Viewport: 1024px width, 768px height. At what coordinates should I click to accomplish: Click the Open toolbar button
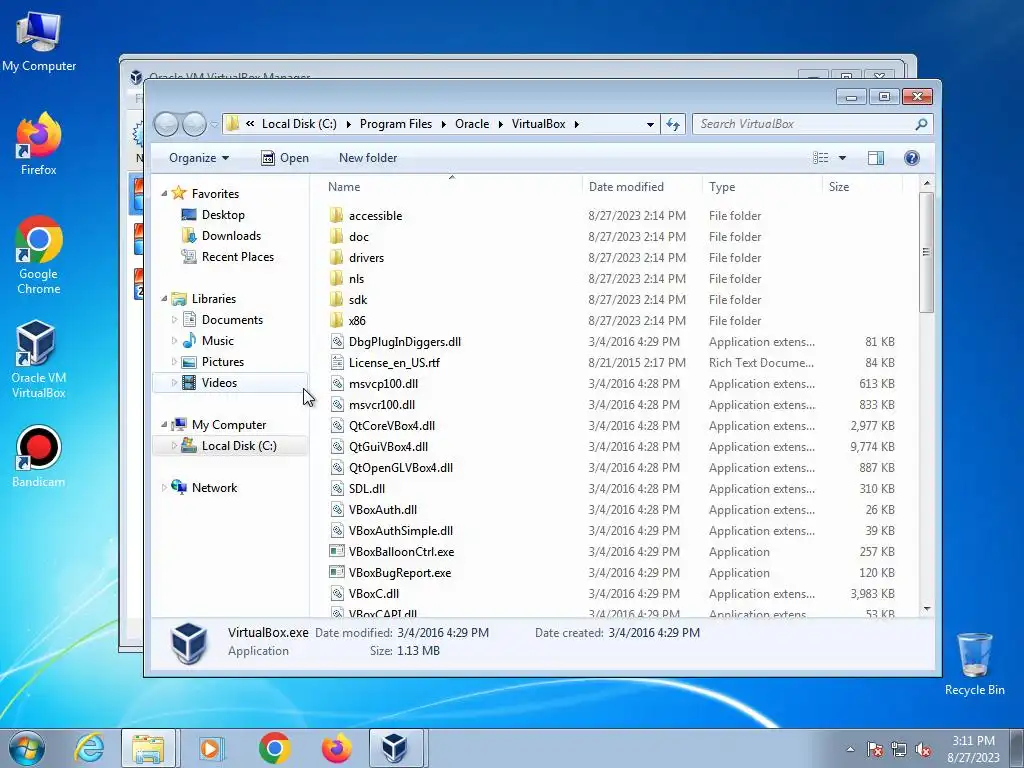click(x=285, y=158)
